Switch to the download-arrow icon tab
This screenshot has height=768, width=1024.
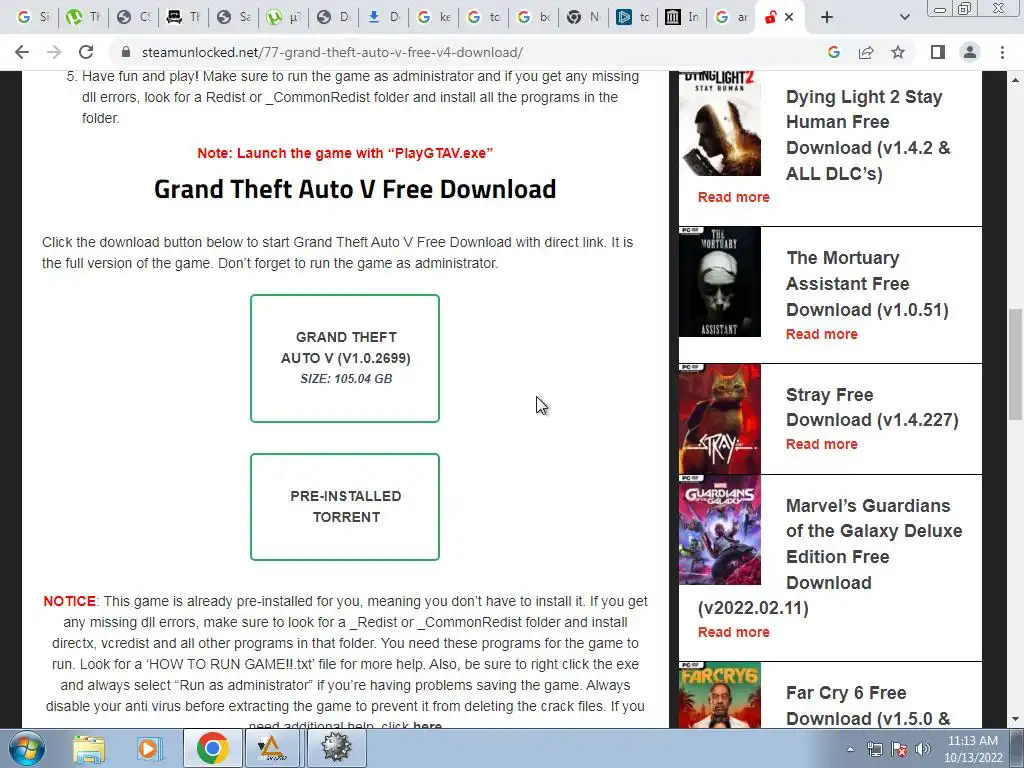tap(383, 17)
